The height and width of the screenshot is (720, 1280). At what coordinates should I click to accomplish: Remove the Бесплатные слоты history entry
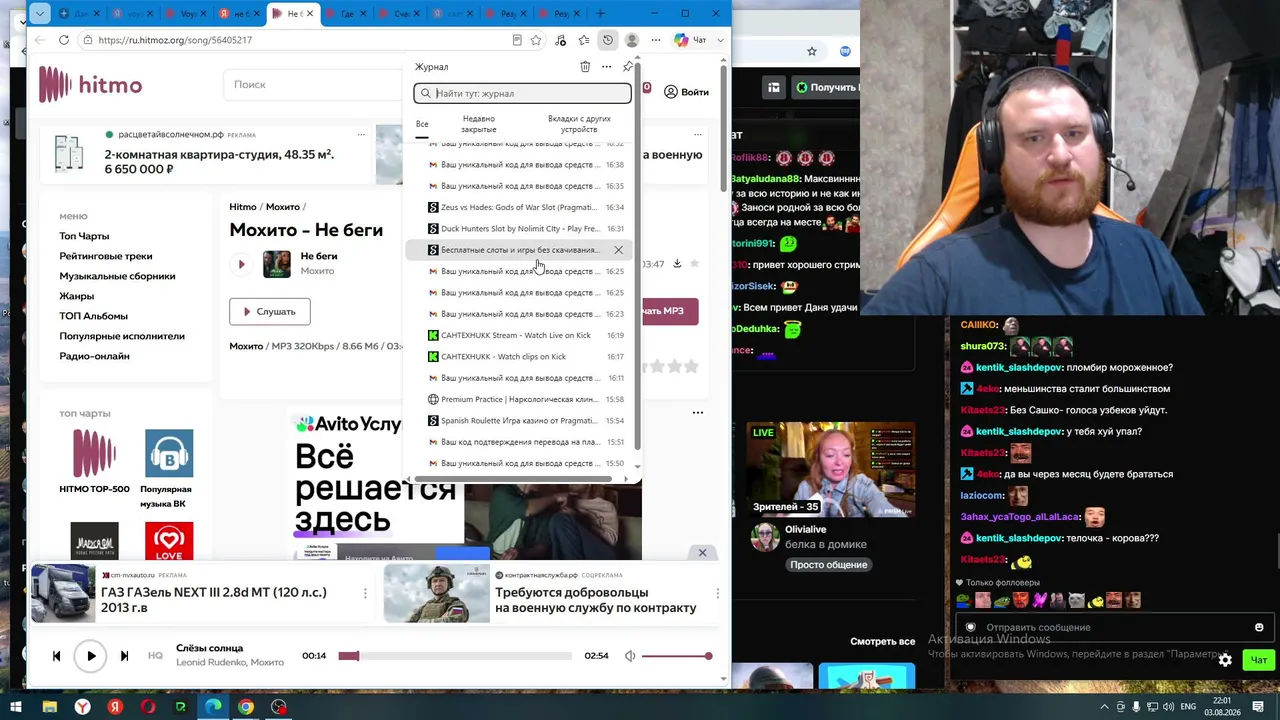pos(618,250)
